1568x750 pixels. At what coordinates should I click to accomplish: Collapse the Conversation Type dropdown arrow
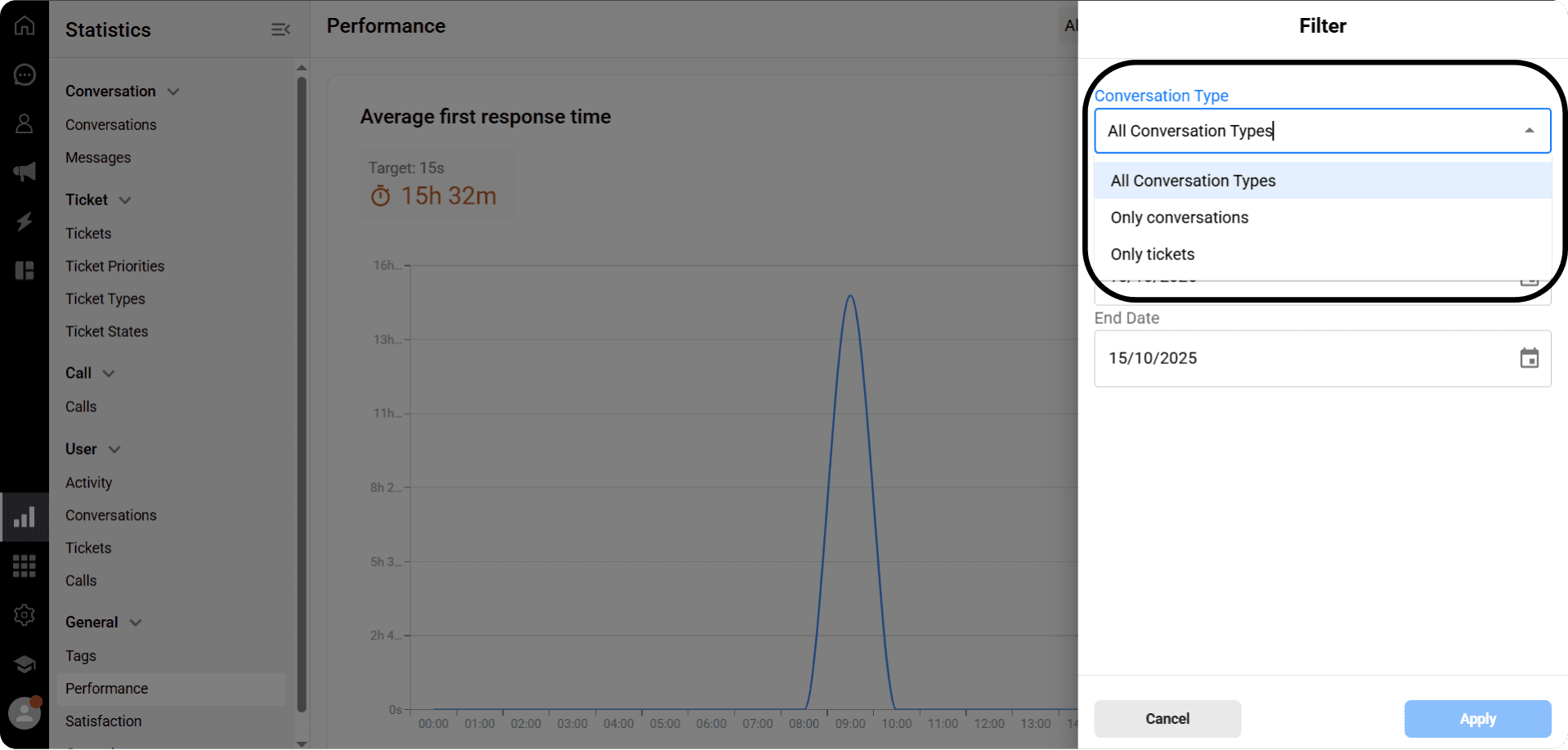(x=1529, y=131)
